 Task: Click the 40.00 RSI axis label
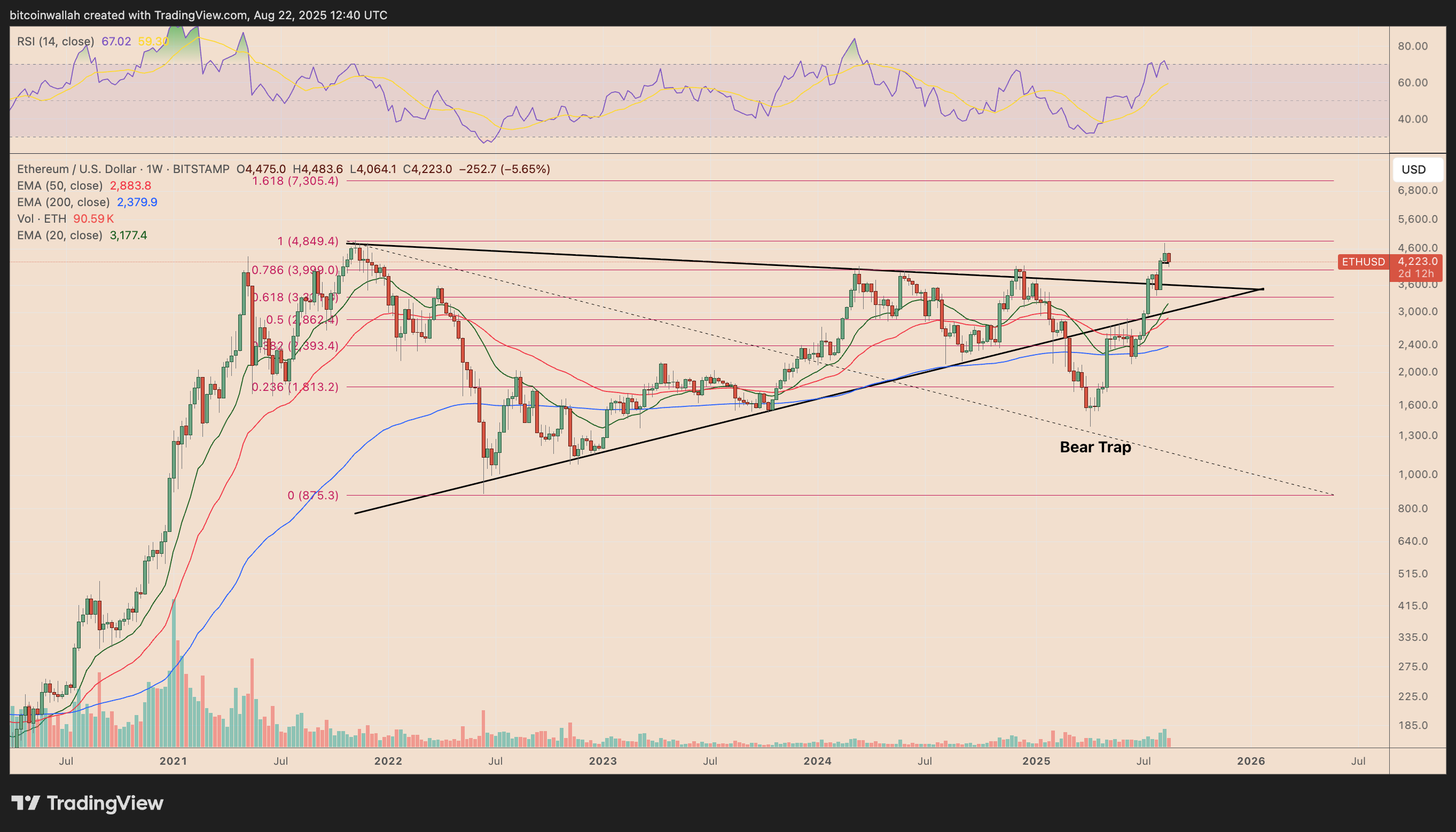coord(1413,120)
